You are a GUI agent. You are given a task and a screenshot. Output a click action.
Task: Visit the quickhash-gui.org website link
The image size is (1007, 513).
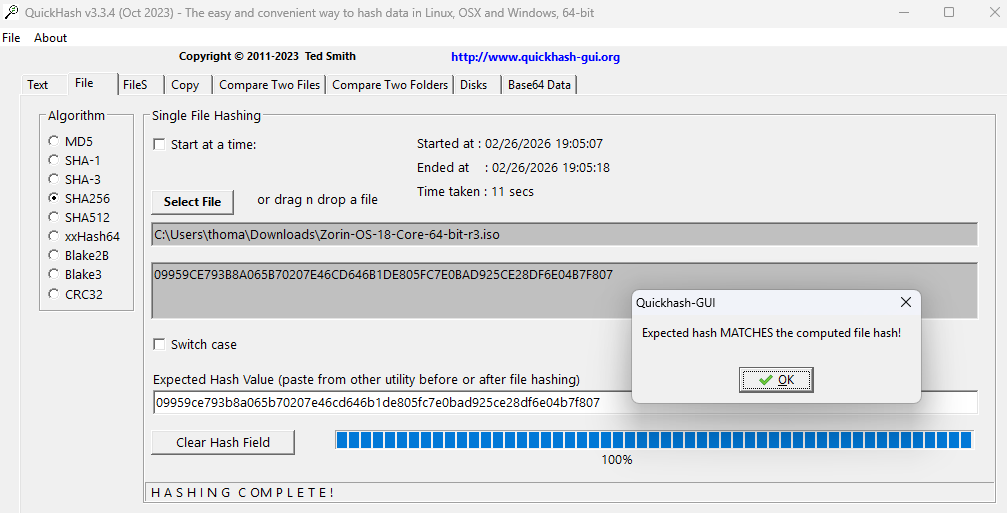point(535,57)
